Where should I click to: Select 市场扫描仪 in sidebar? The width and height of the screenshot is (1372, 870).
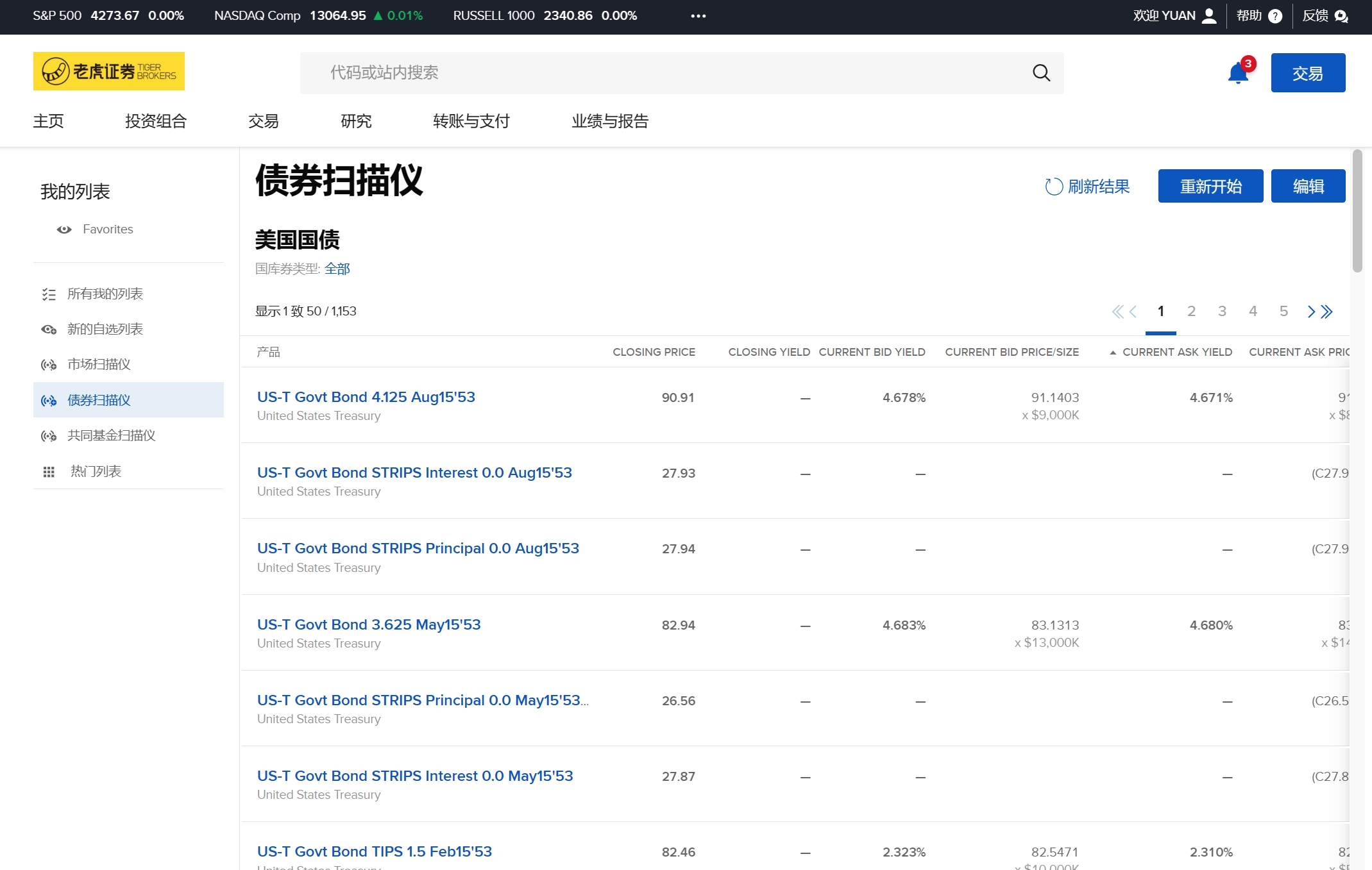99,364
